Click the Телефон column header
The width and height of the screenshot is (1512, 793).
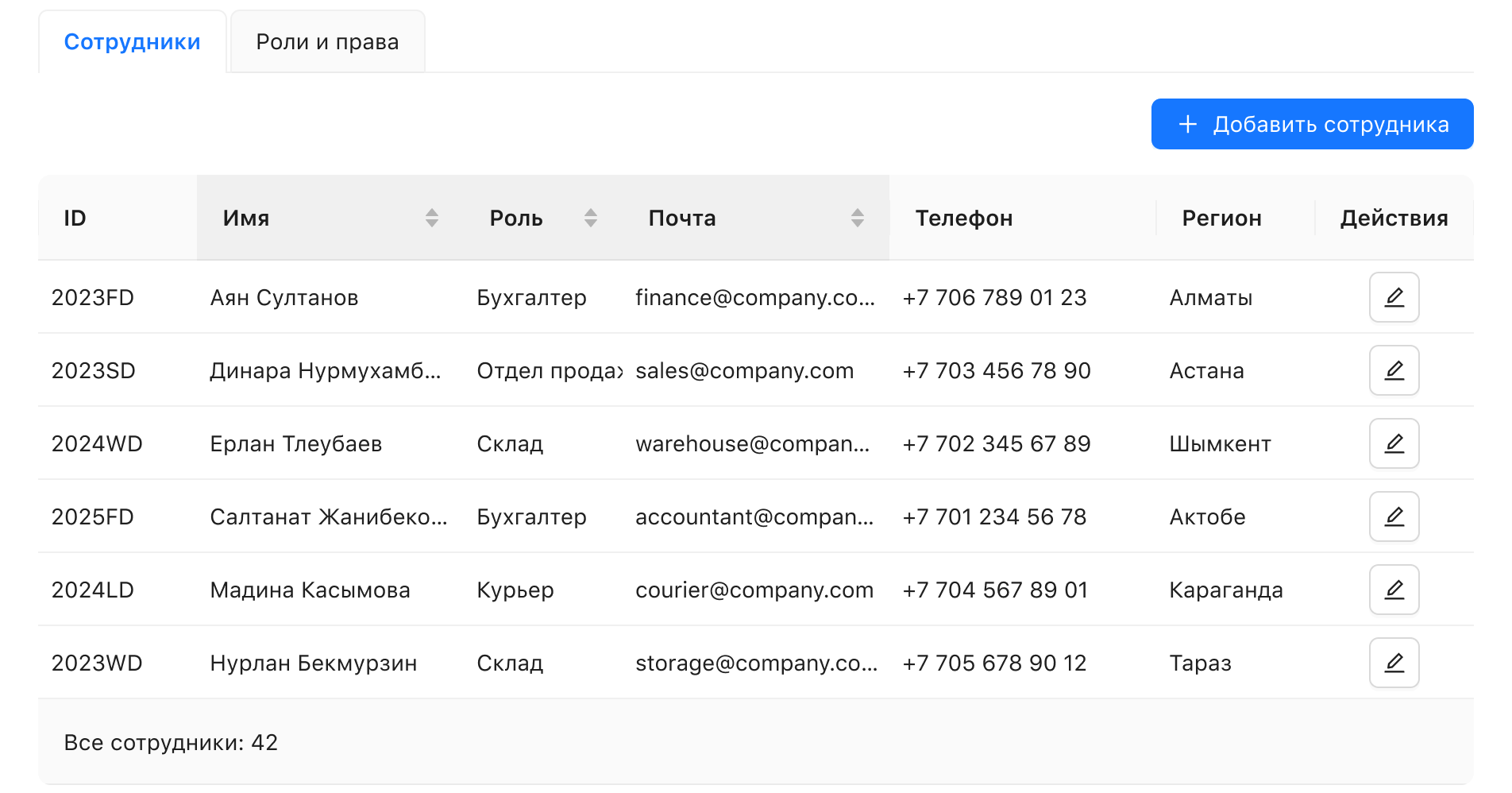tap(963, 219)
